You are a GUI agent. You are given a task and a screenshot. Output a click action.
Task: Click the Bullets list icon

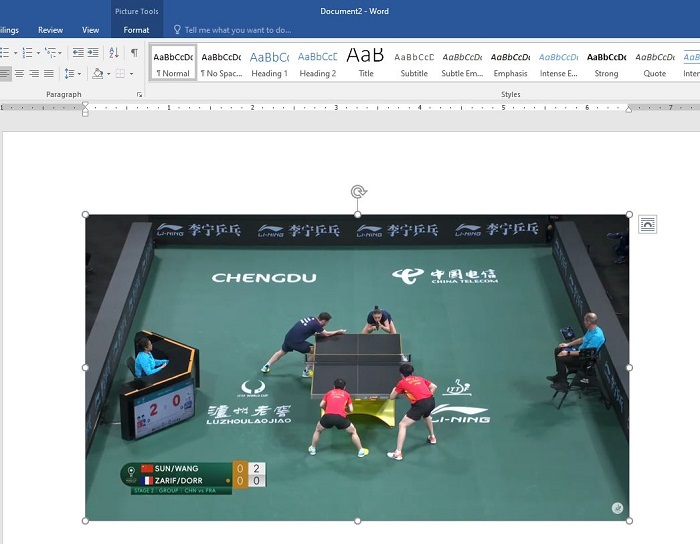pyautogui.click(x=4, y=53)
